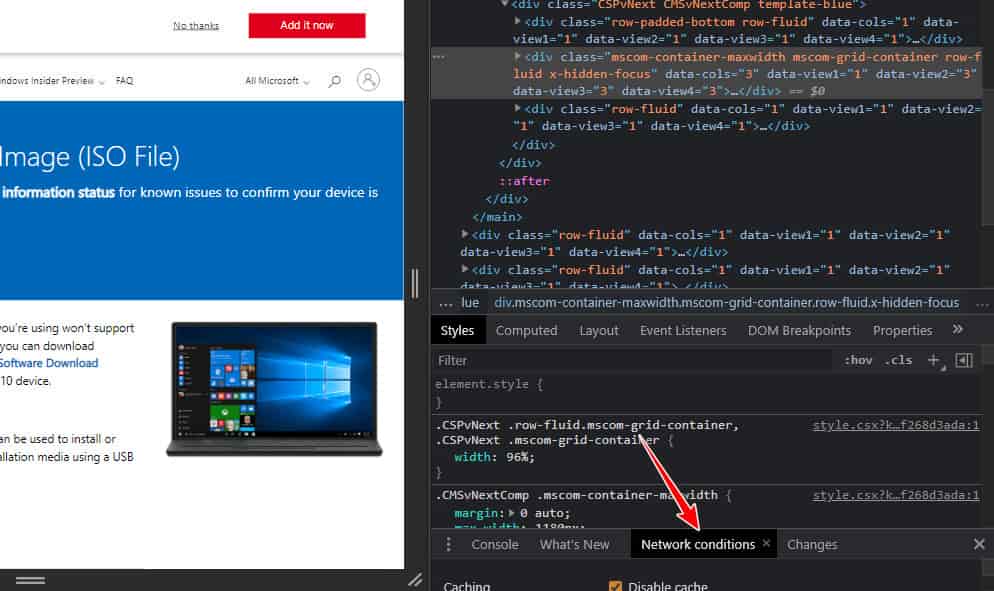Click the information status link
994x591 pixels.
pos(58,192)
